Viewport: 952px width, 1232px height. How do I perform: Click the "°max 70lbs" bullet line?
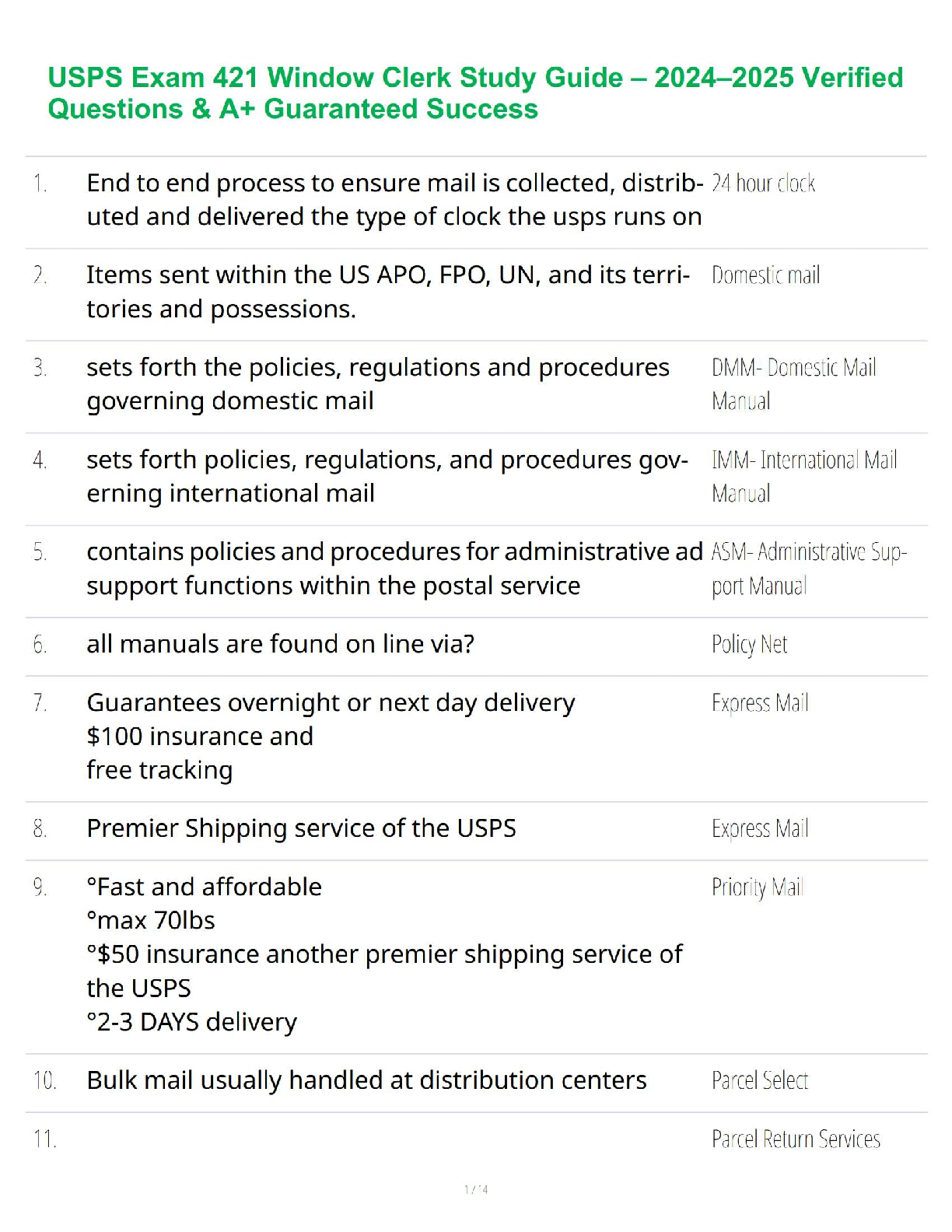[x=151, y=921]
